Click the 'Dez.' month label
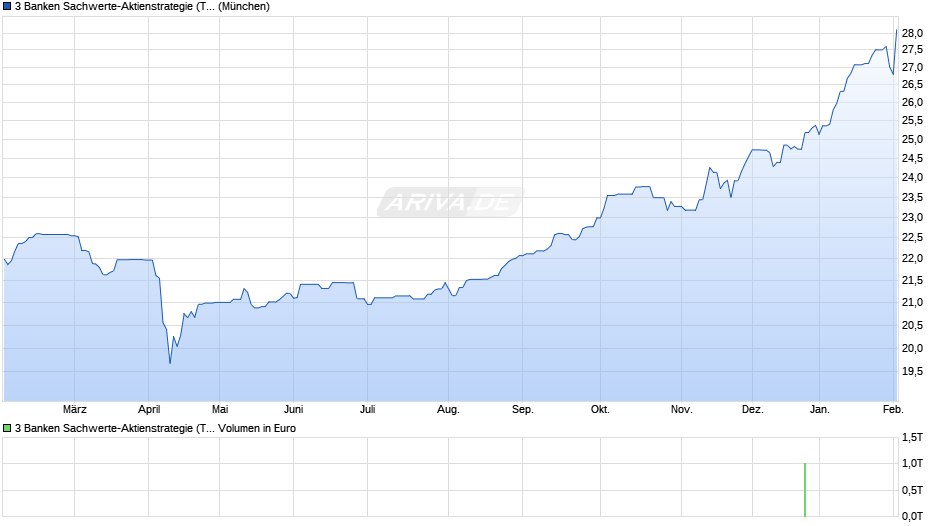The height and width of the screenshot is (526, 940). point(752,409)
